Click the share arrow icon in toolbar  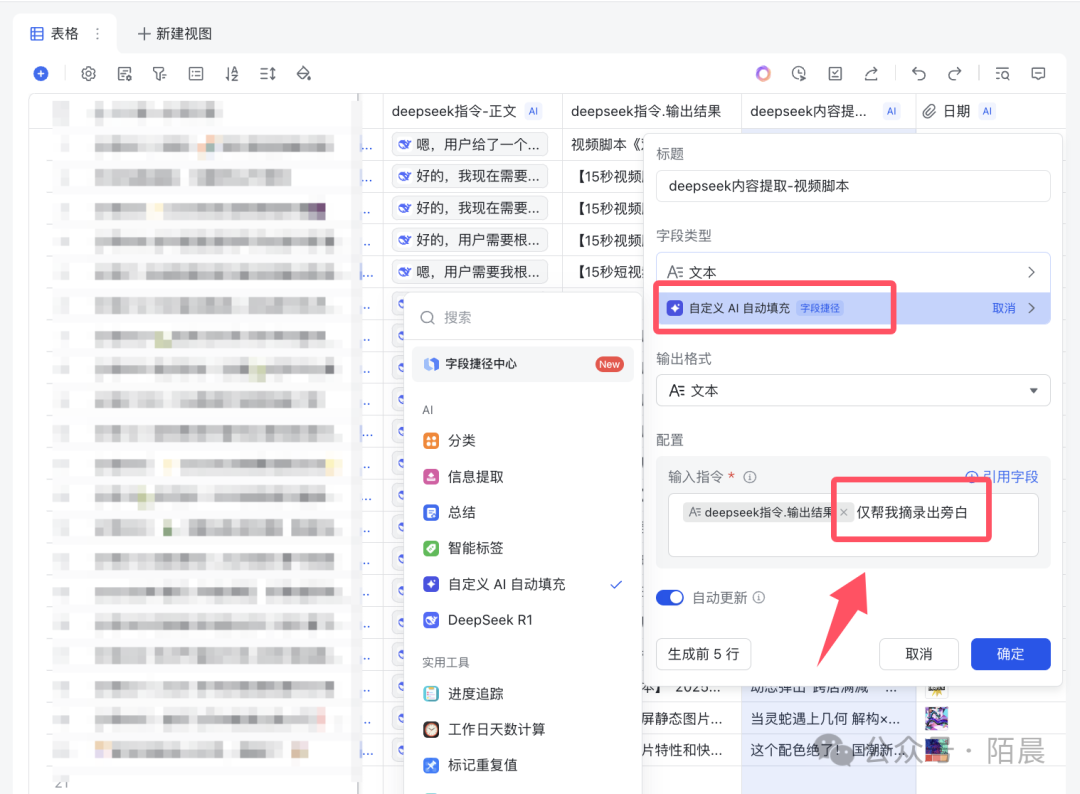click(x=871, y=74)
